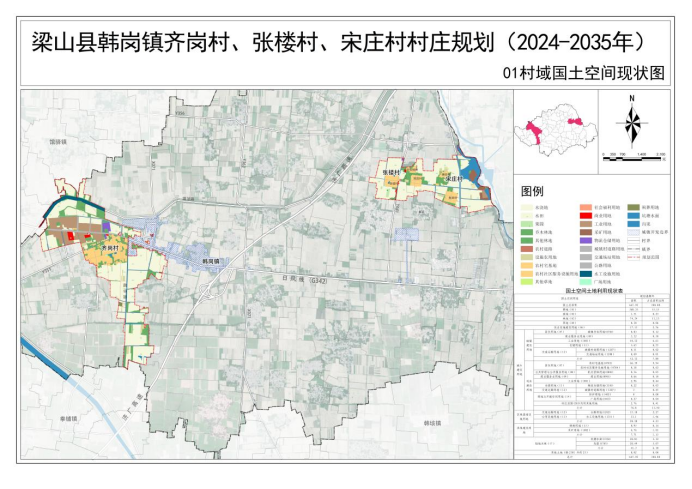Click the purple swatch in the legend

[x=584, y=242]
